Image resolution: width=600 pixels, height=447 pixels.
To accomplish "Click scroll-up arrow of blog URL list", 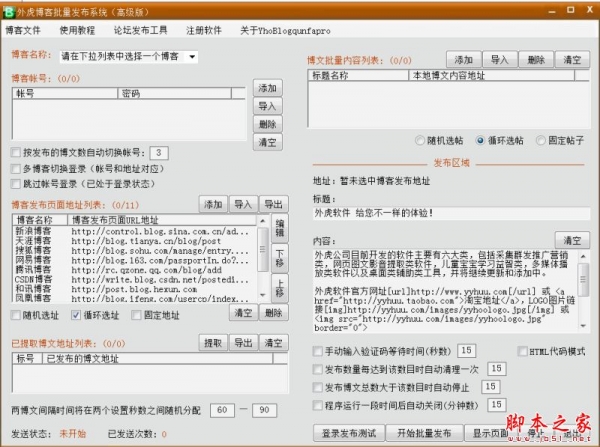I will (x=262, y=221).
